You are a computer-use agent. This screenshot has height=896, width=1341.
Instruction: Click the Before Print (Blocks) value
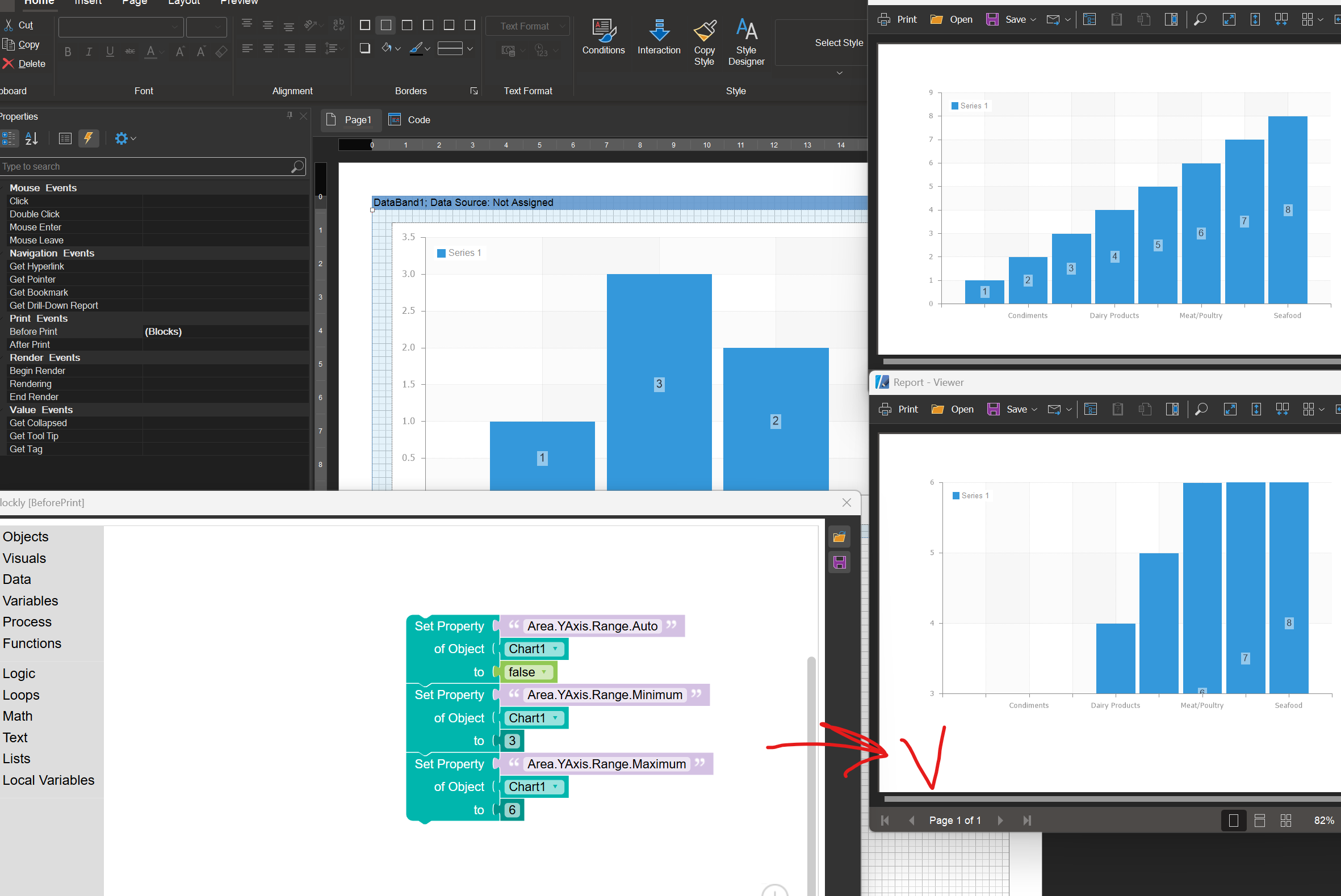pos(225,331)
